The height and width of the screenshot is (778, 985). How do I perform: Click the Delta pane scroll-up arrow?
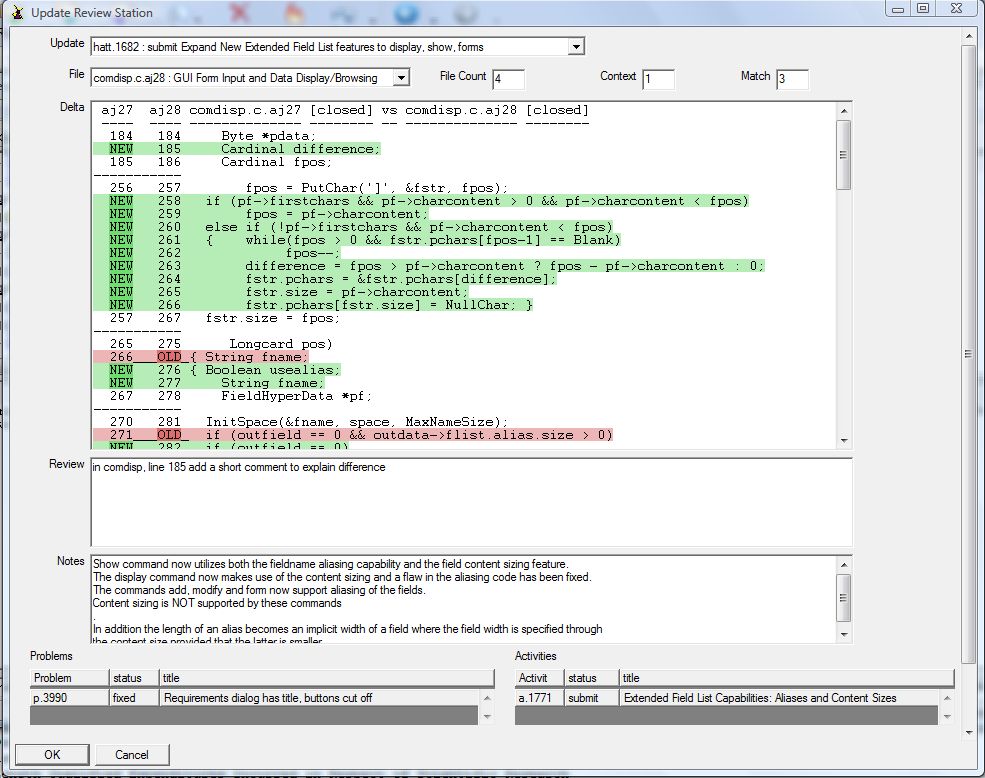844,111
